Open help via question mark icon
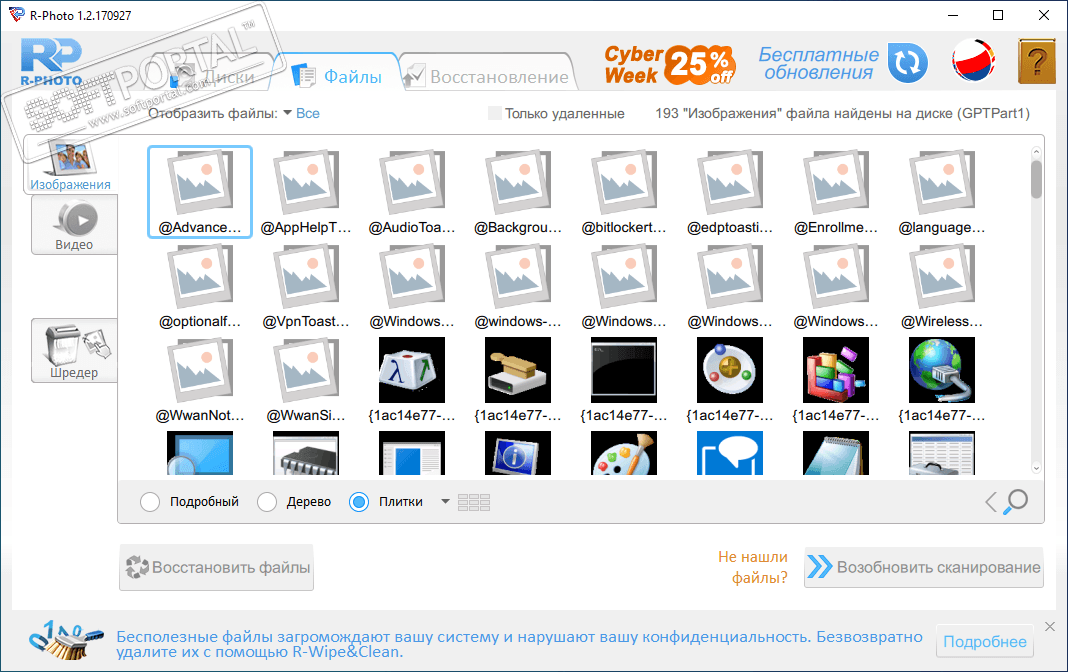The height and width of the screenshot is (672, 1068). point(1036,61)
